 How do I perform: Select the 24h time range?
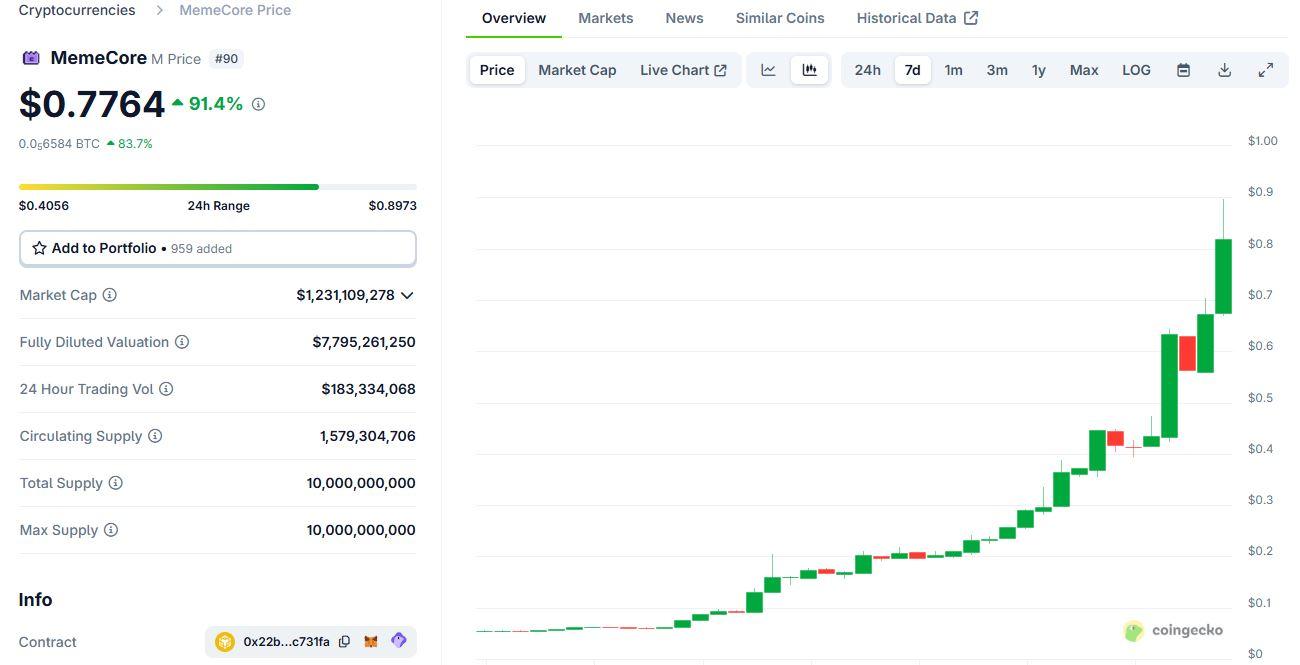tap(867, 70)
